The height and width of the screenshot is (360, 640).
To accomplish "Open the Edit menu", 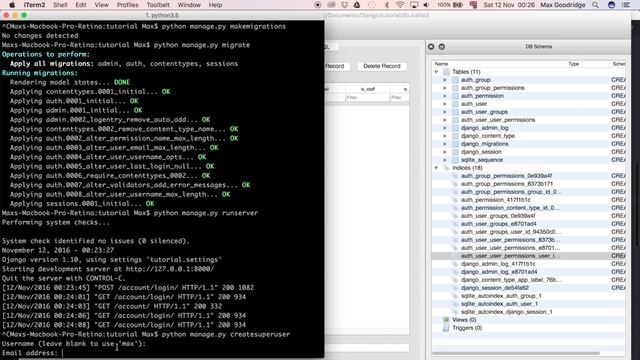I will click(81, 5).
